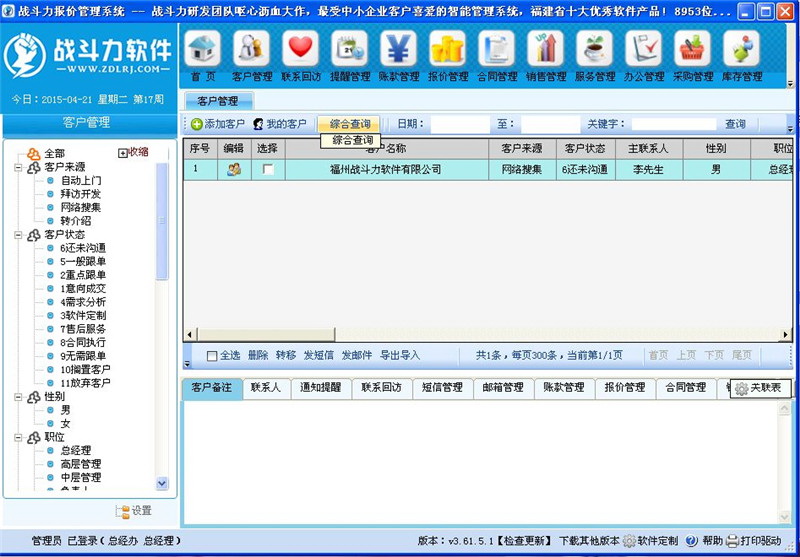Click the 添加客户 green plus button
800x557 pixels.
[x=218, y=124]
